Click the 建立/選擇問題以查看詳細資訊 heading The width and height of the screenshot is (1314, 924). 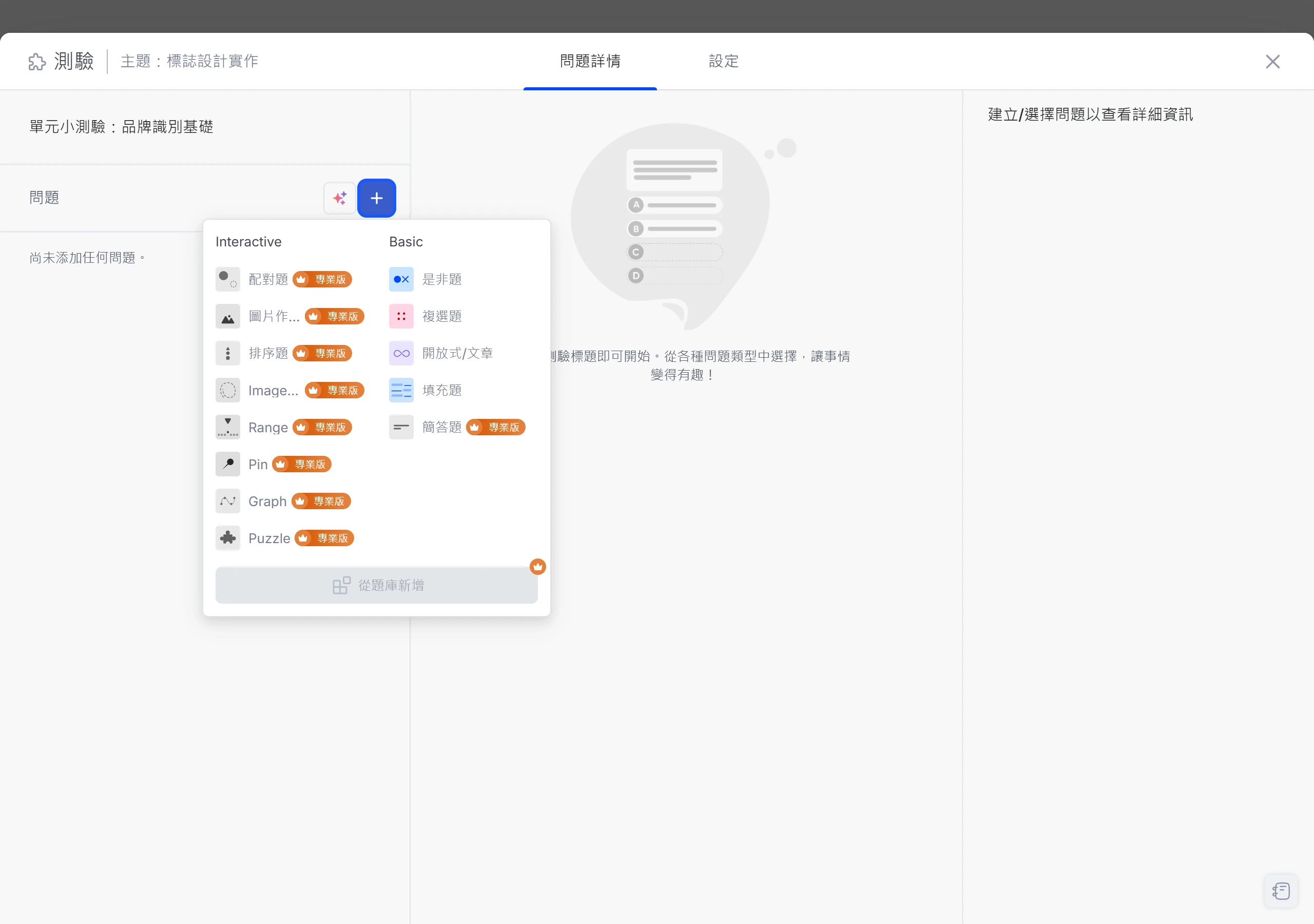1090,114
